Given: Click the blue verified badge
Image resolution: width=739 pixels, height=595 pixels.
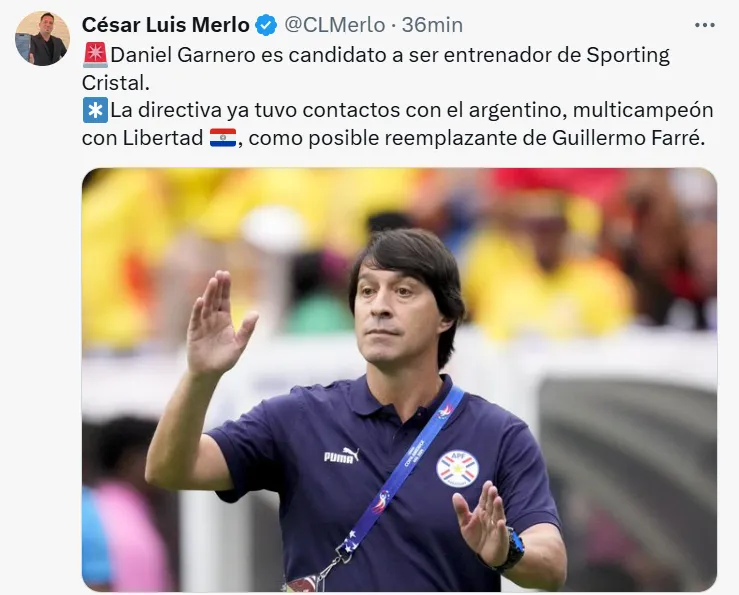Looking at the screenshot, I should pos(266,25).
